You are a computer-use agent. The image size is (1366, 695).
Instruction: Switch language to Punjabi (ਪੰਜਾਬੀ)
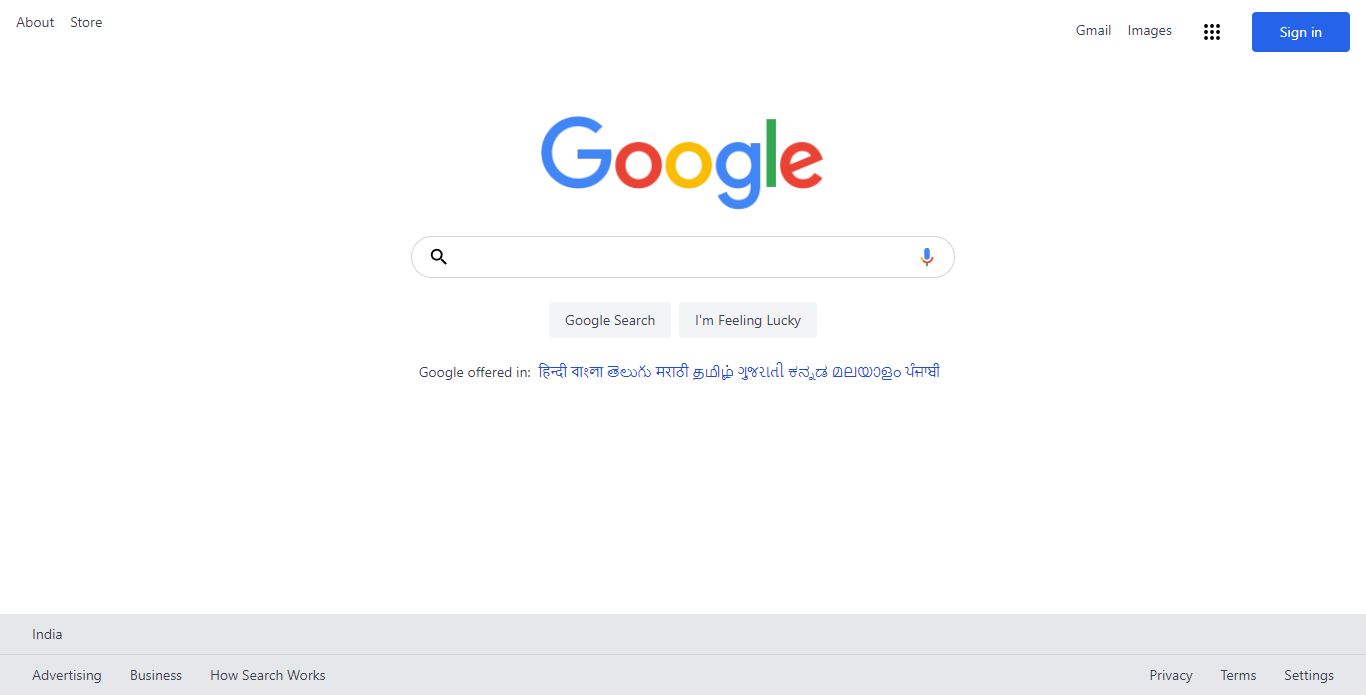click(923, 372)
